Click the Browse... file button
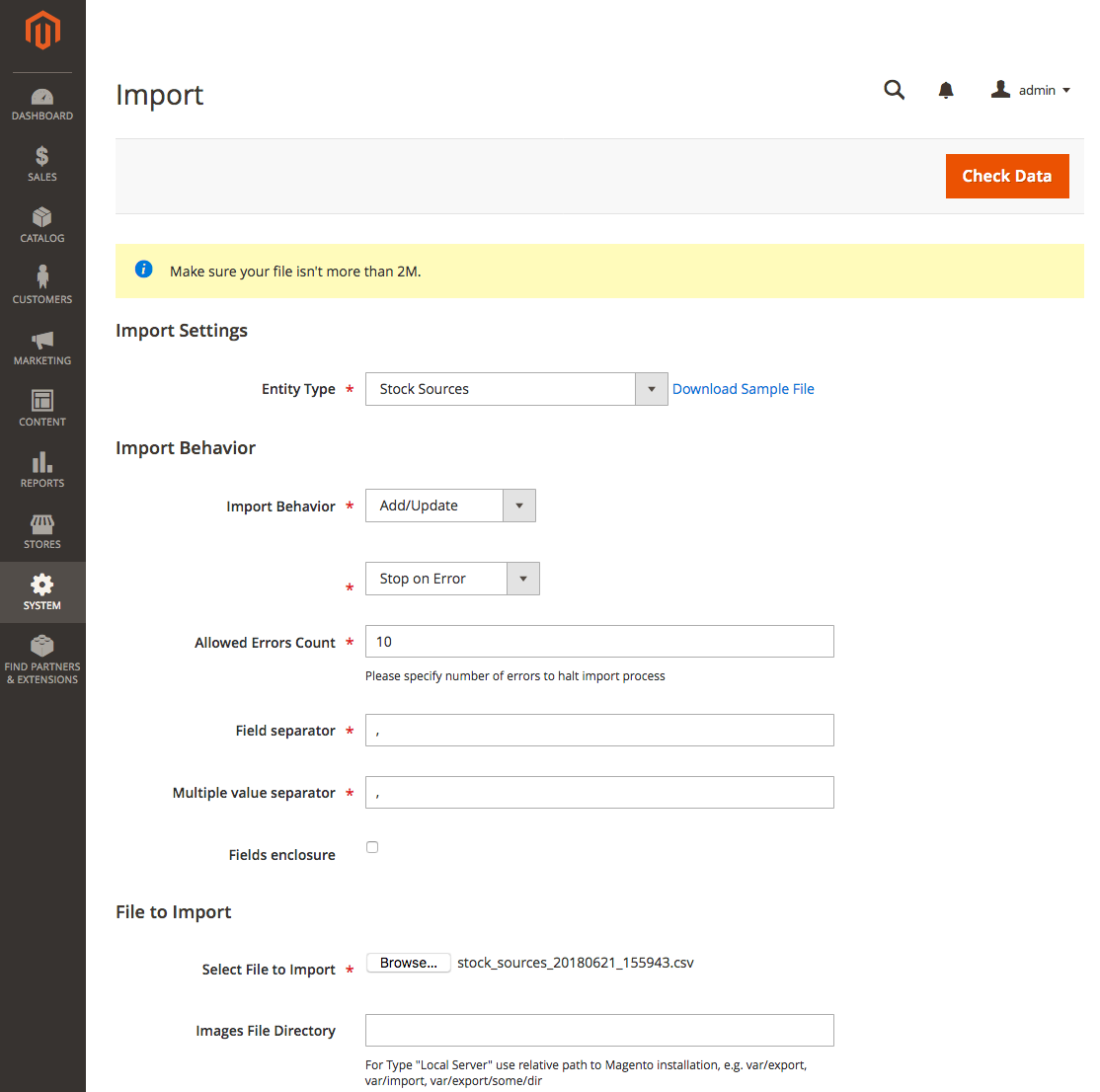The image size is (1100, 1092). pyautogui.click(x=408, y=963)
